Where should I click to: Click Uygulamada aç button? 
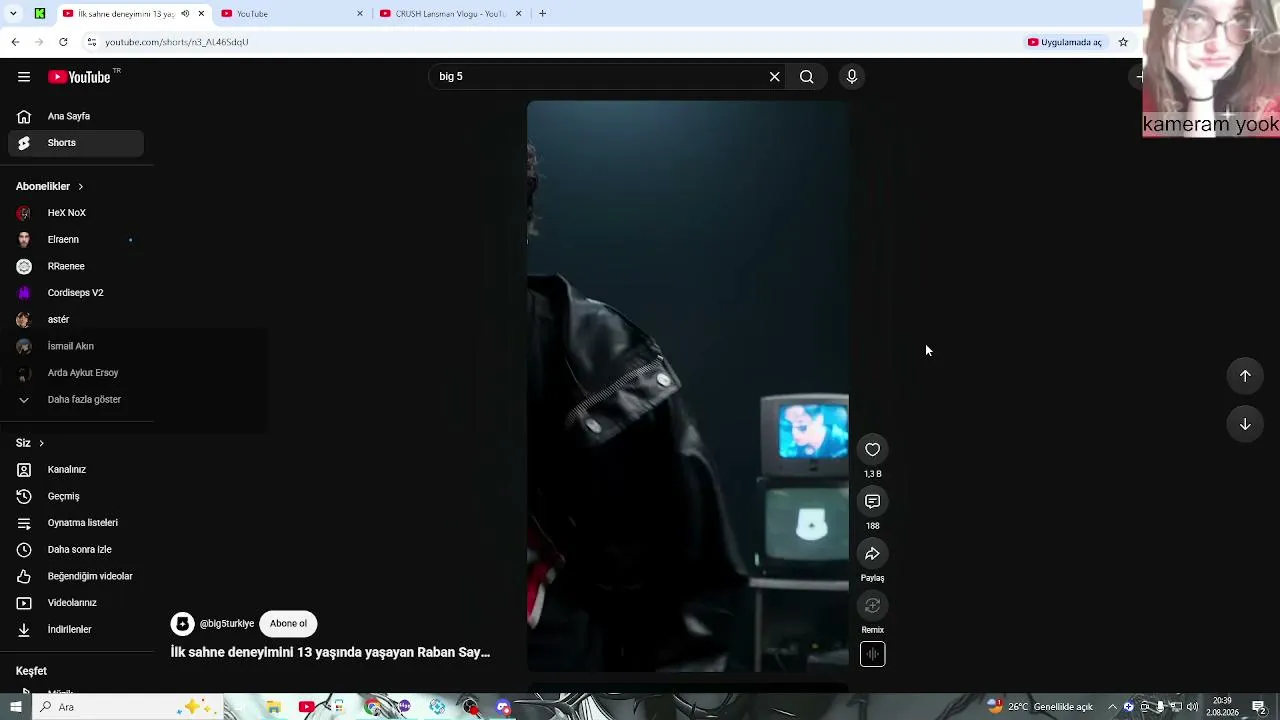pos(1065,42)
